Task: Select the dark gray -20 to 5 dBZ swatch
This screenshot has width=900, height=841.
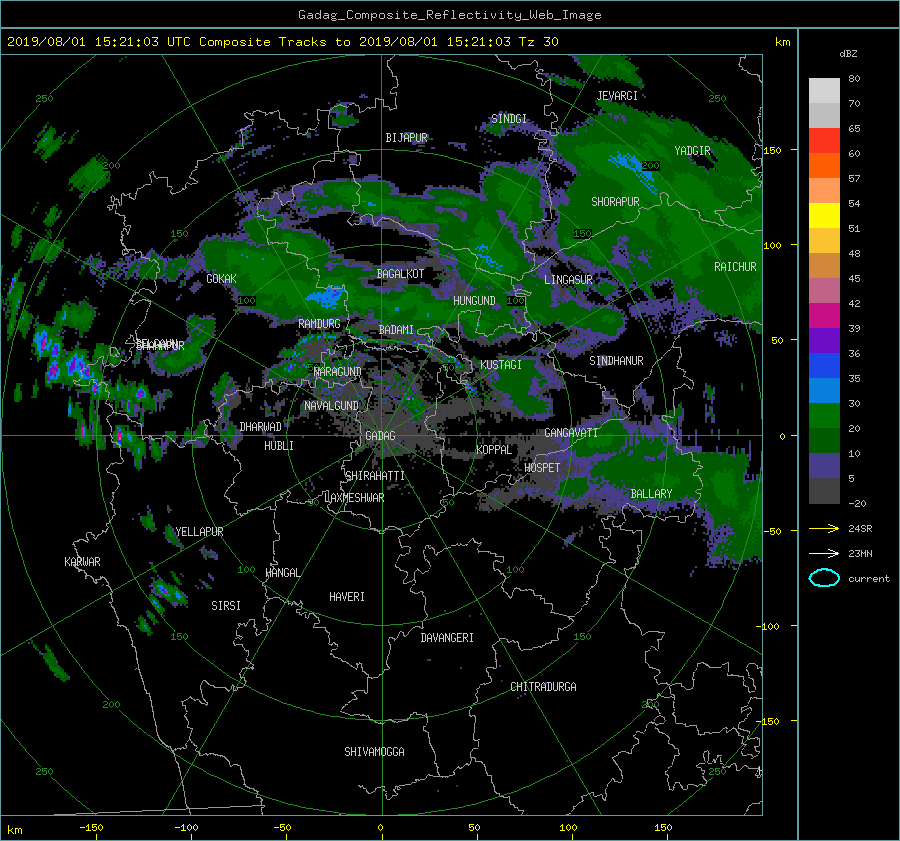Action: (x=824, y=491)
